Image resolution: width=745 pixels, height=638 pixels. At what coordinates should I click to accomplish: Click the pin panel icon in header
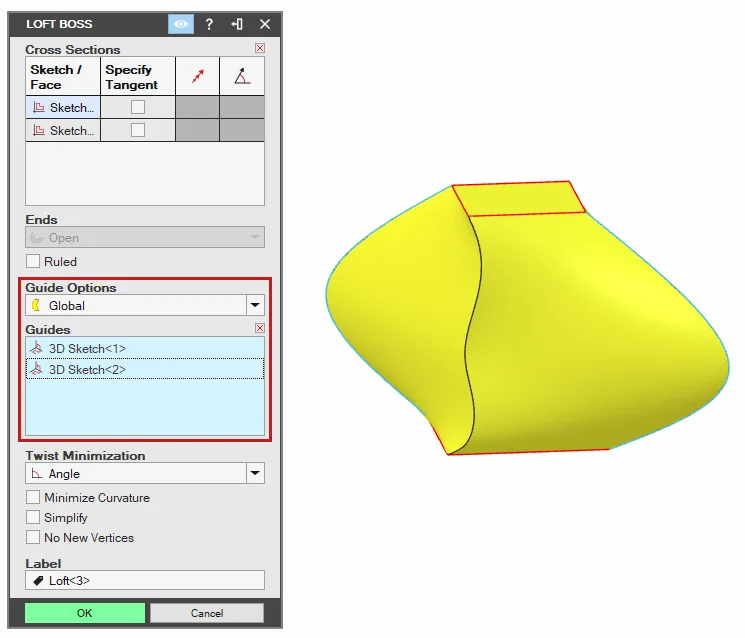[x=237, y=24]
